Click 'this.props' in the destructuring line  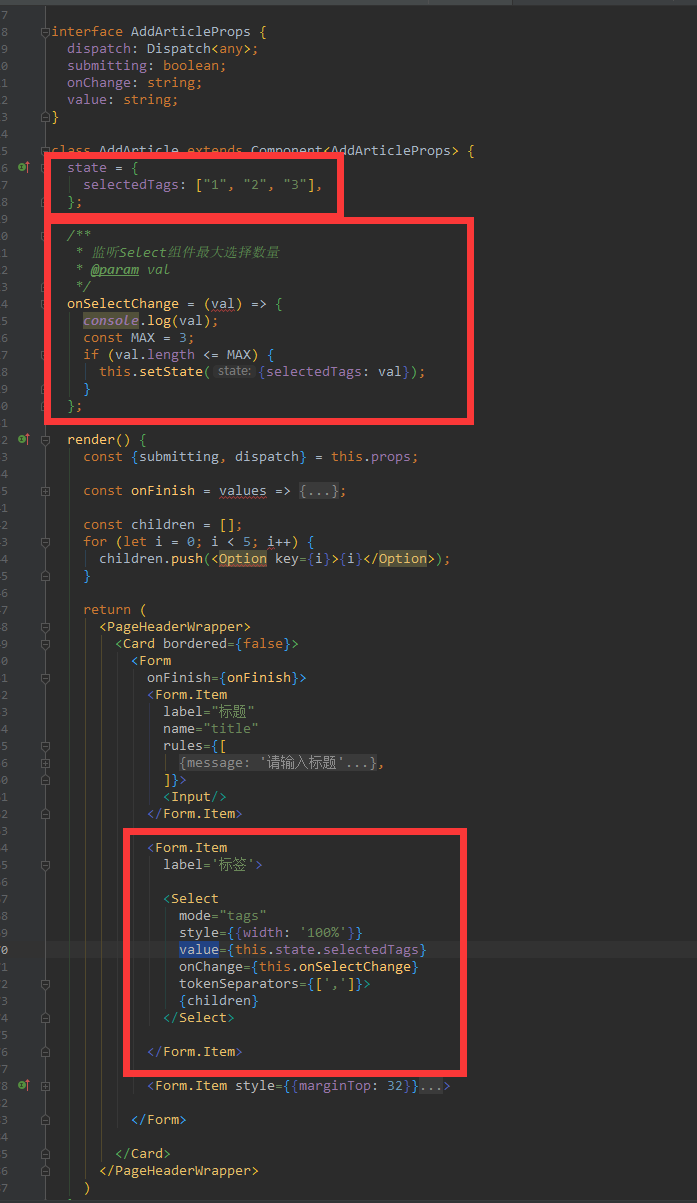(x=371, y=456)
